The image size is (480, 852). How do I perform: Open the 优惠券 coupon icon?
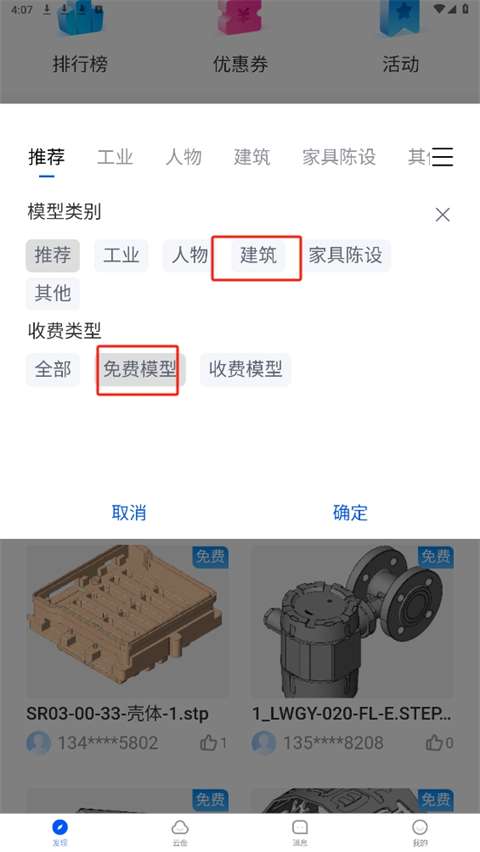[240, 17]
